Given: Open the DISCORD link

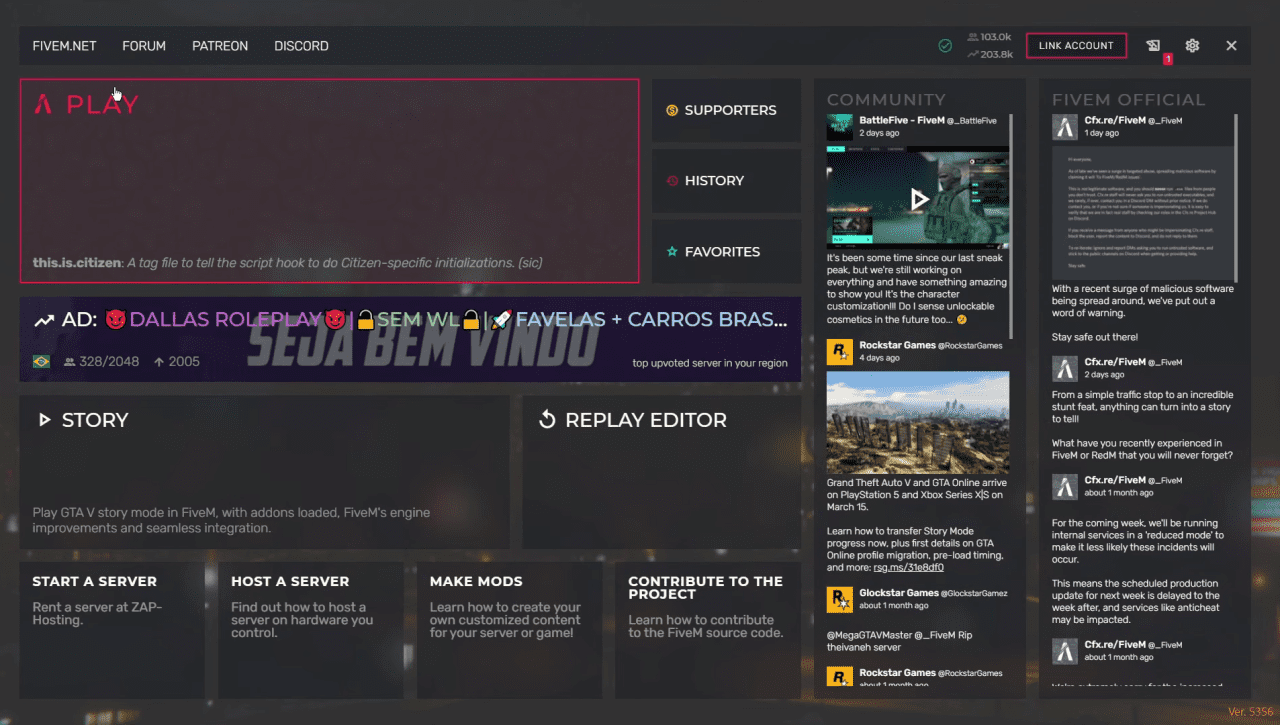Looking at the screenshot, I should click(301, 46).
